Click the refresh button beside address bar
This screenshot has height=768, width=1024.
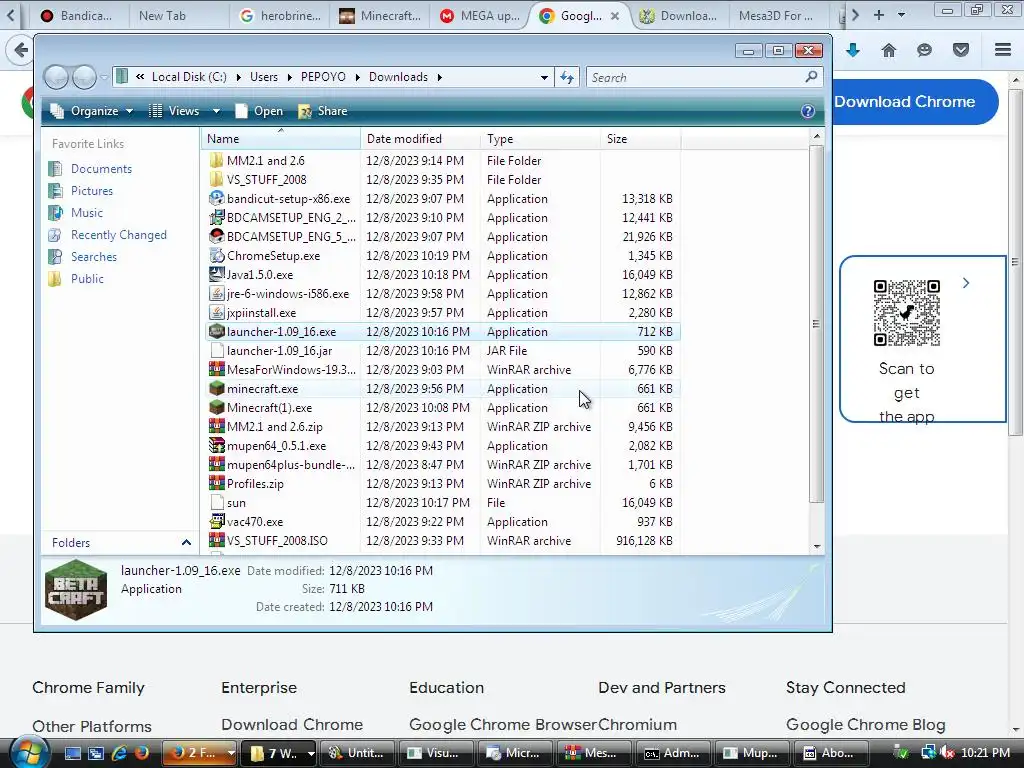pos(567,77)
